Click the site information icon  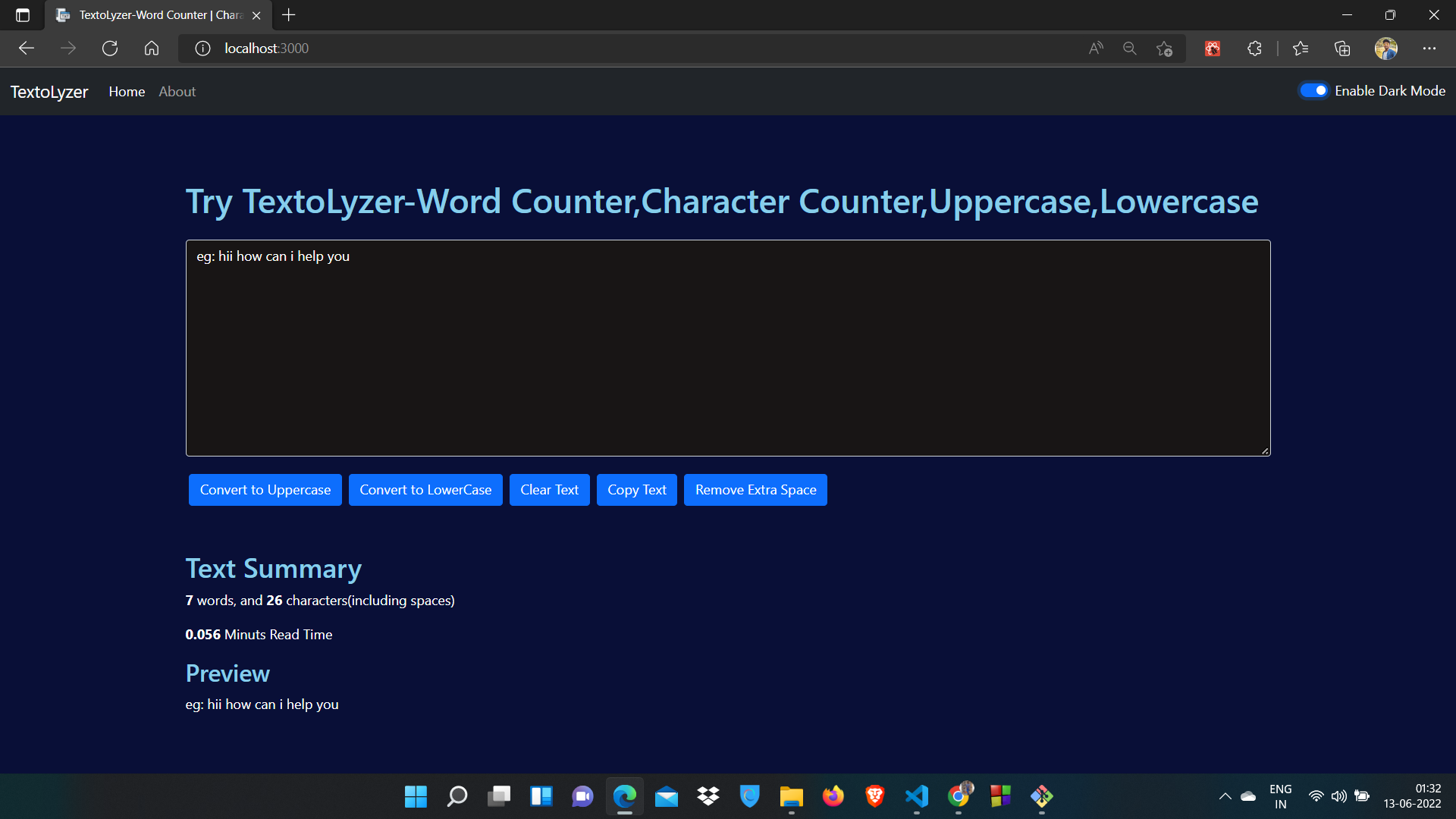click(x=202, y=49)
